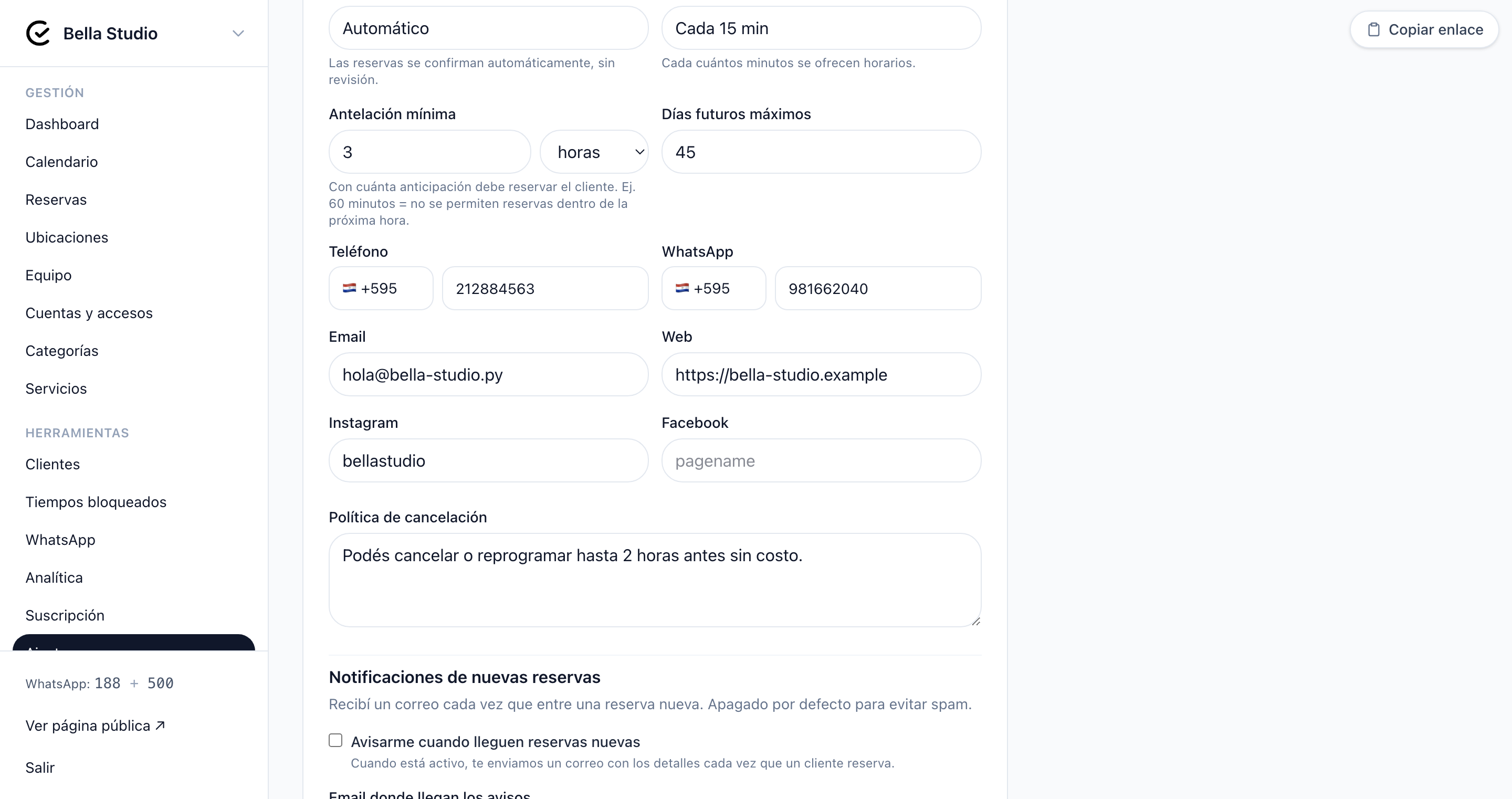The height and width of the screenshot is (799, 1512).
Task: Click the Política de cancelación textarea
Action: pyautogui.click(x=655, y=580)
